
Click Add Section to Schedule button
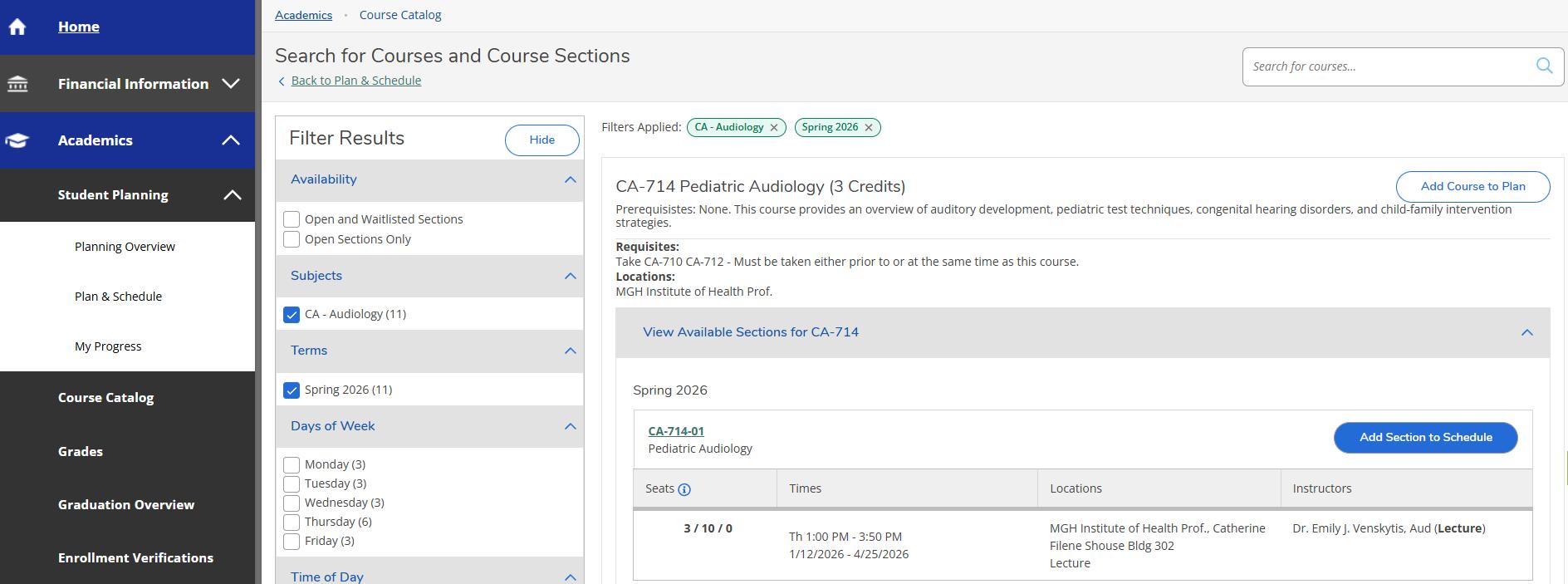pos(1425,438)
